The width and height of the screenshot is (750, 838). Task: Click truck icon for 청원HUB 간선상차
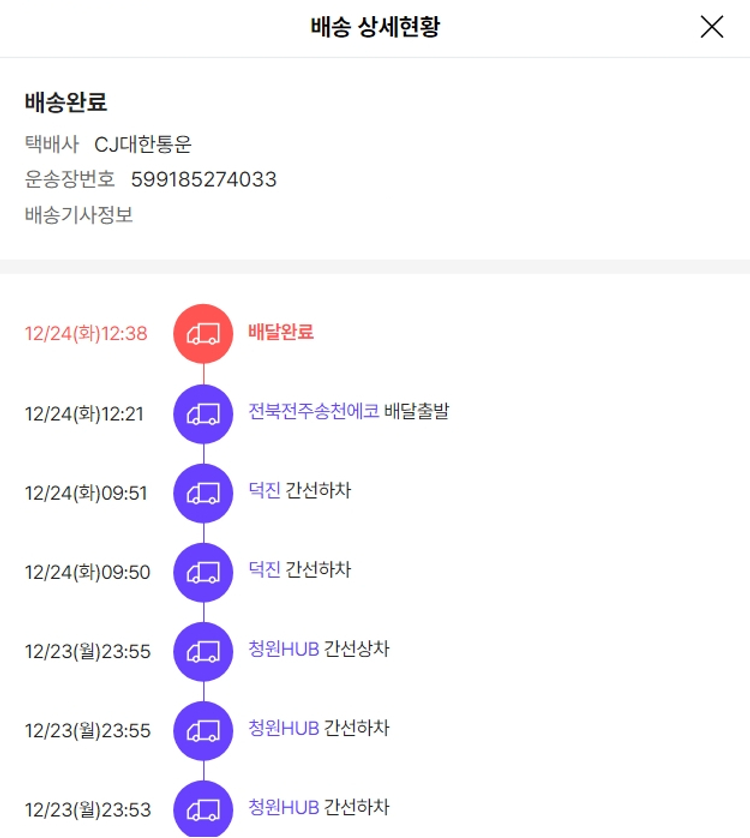[203, 651]
